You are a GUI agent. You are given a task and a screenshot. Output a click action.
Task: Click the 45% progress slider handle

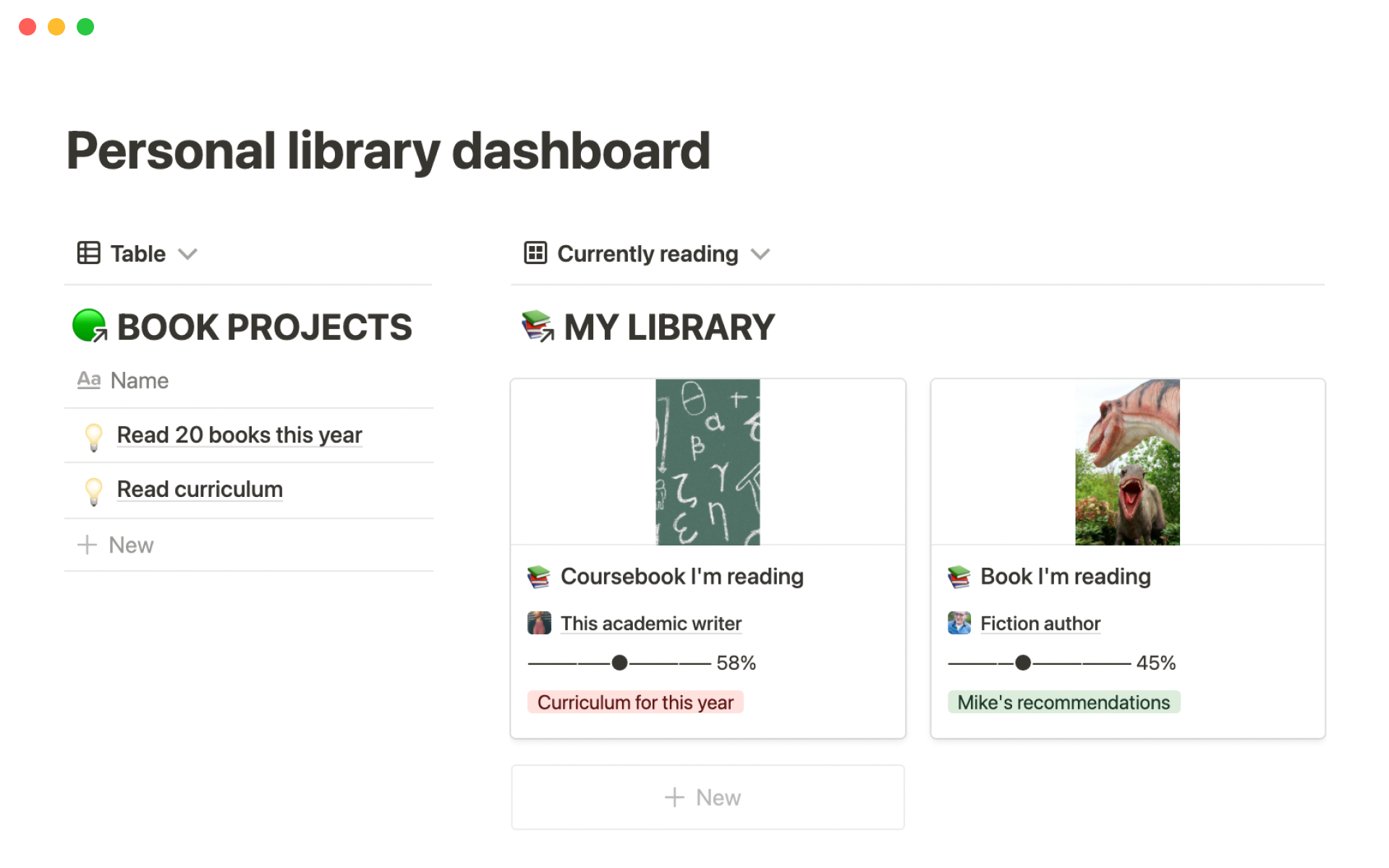tap(1023, 663)
